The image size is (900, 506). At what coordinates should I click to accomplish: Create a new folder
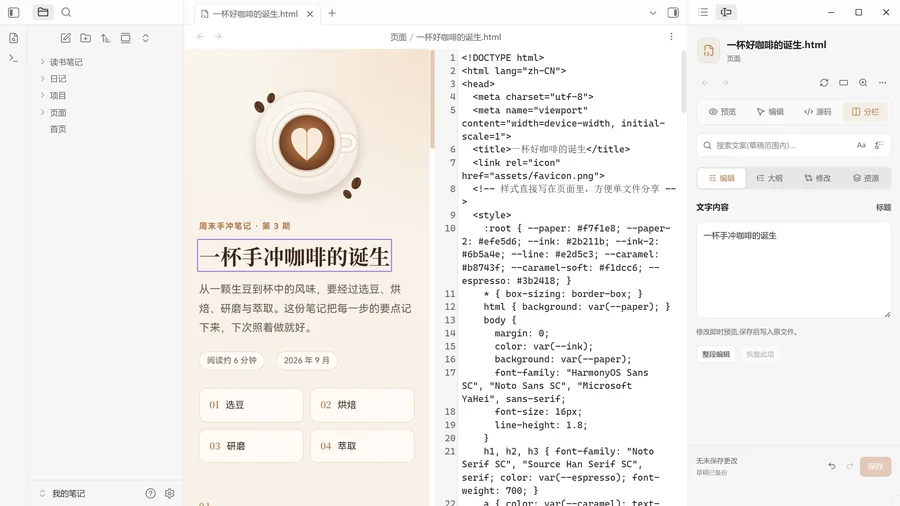[86, 38]
